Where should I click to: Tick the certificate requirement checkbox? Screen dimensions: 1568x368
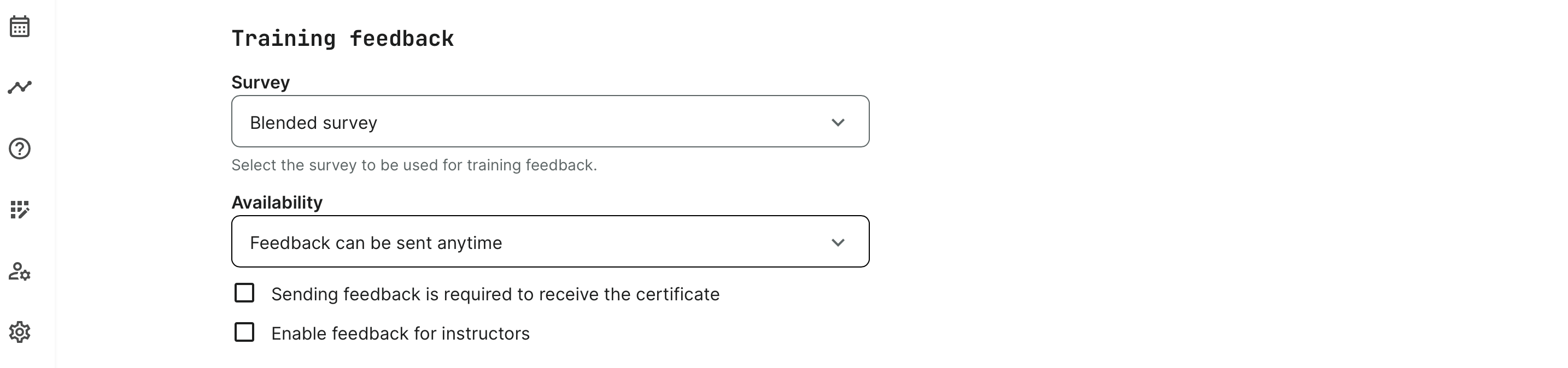tap(244, 293)
